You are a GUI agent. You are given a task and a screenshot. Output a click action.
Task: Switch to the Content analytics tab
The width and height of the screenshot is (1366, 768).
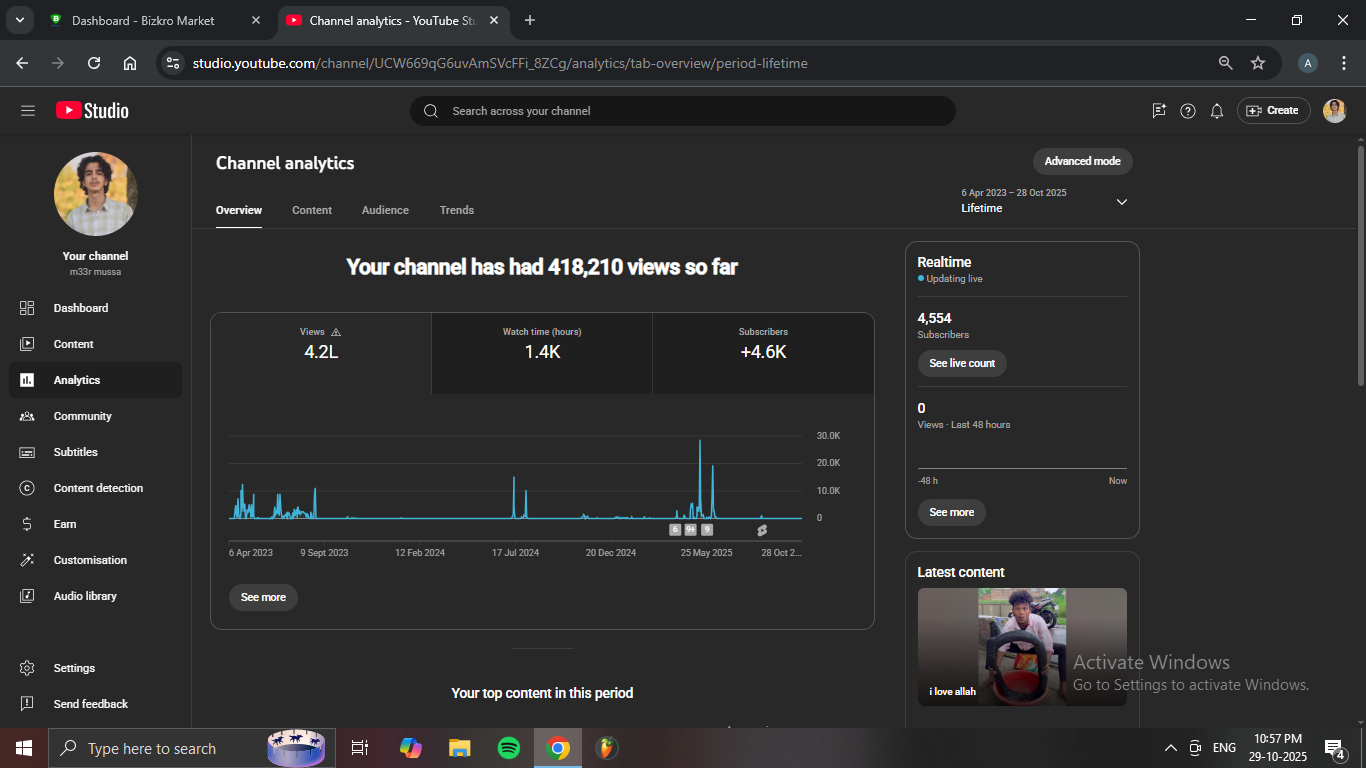(x=312, y=210)
